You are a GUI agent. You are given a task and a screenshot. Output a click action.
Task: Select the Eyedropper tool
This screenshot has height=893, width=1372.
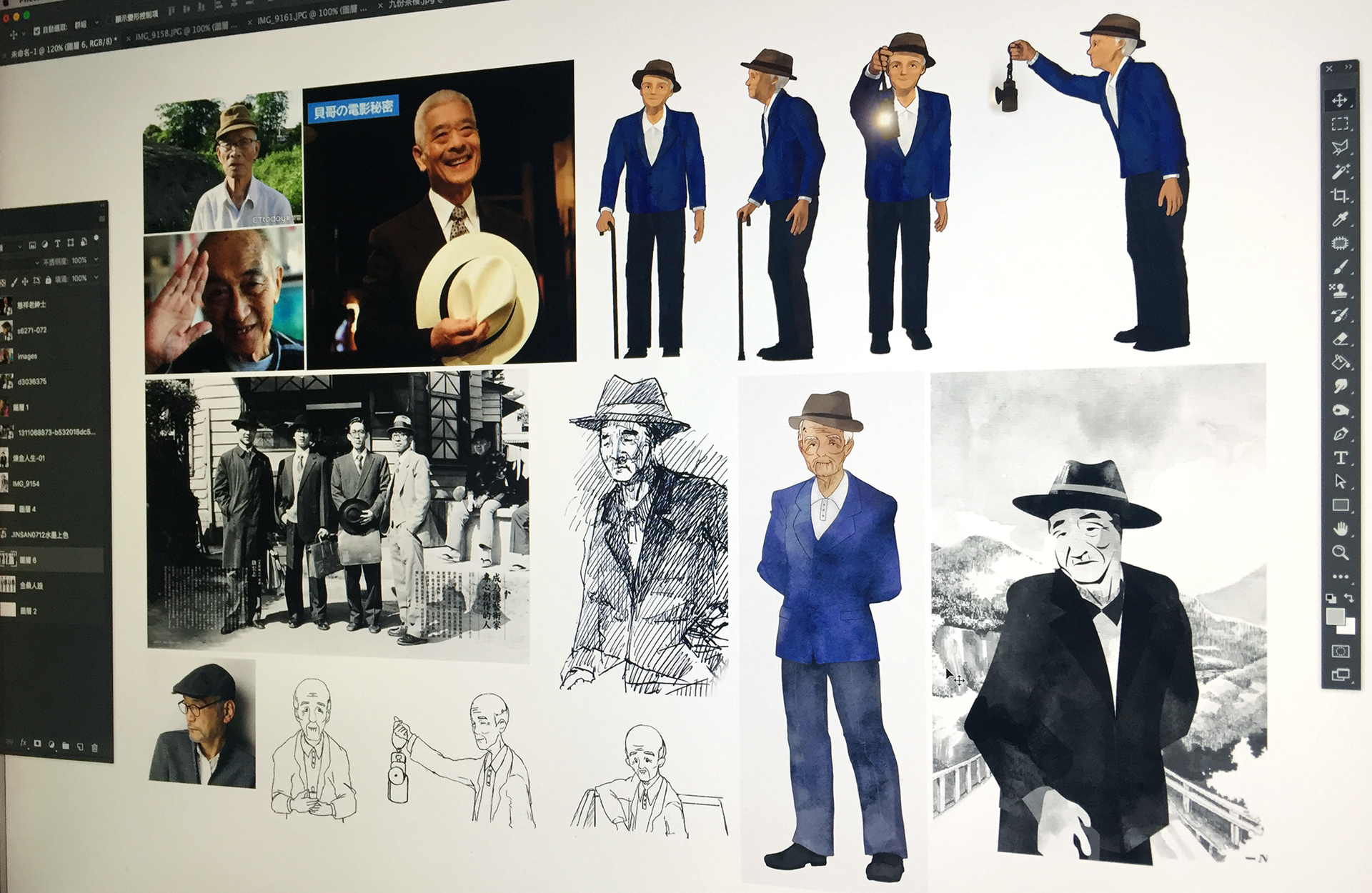[x=1340, y=219]
